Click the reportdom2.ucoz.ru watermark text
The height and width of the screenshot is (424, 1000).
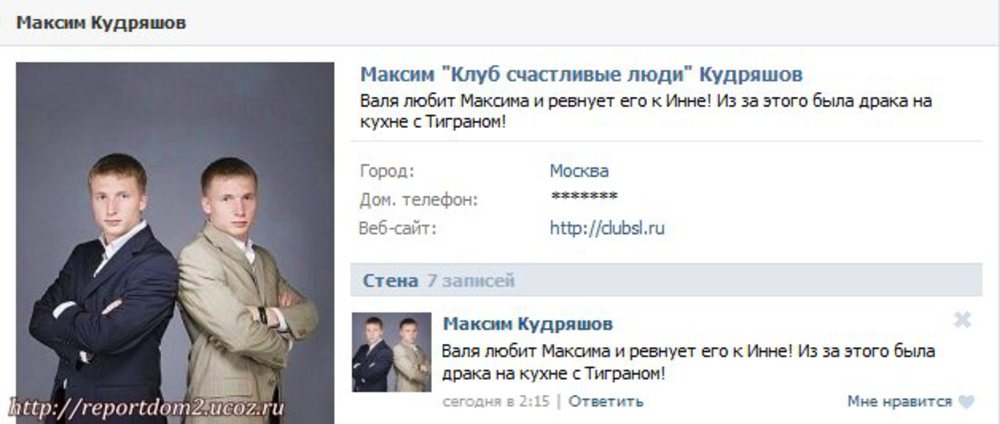146,408
